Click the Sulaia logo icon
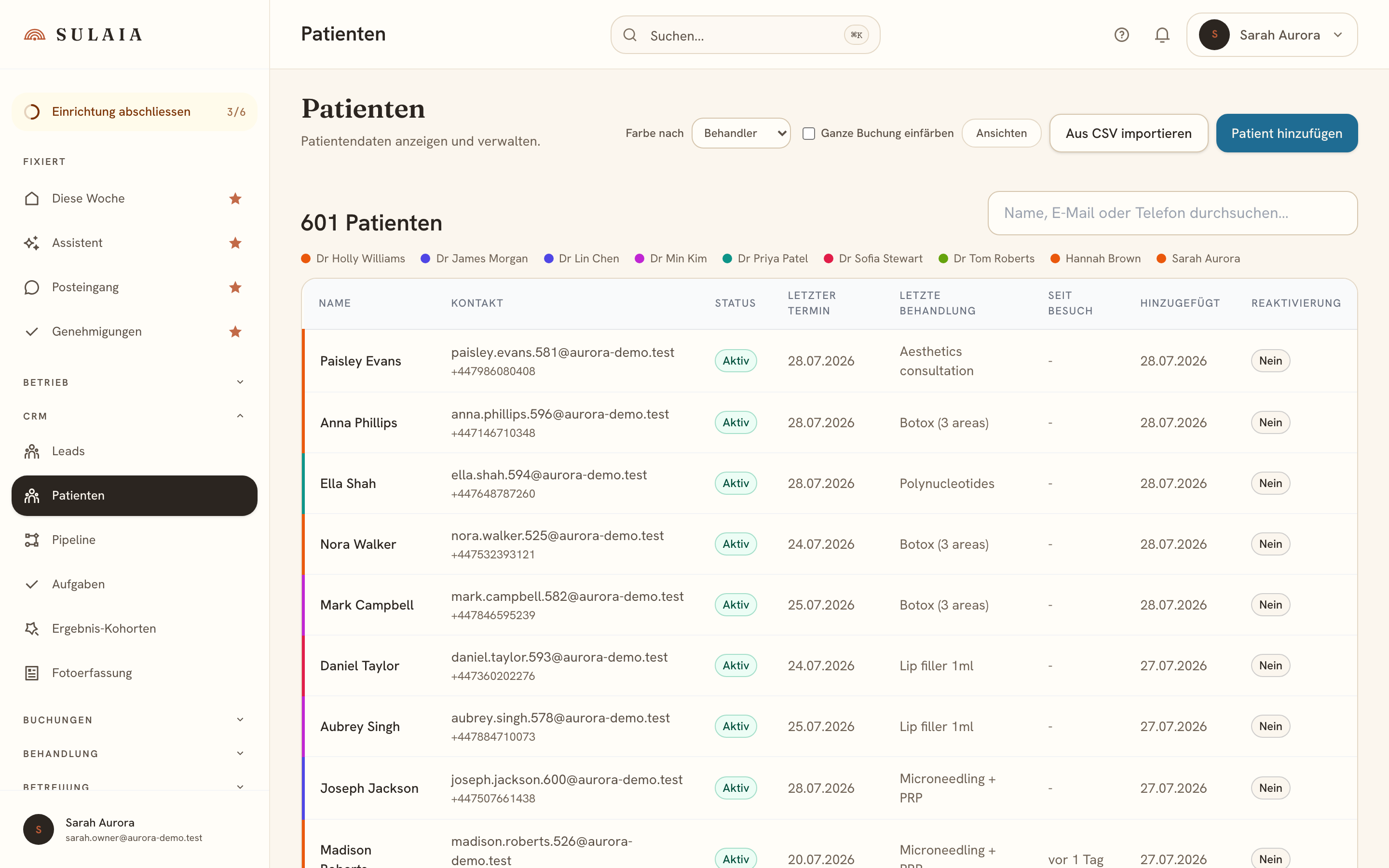The height and width of the screenshot is (868, 1389). (34, 35)
